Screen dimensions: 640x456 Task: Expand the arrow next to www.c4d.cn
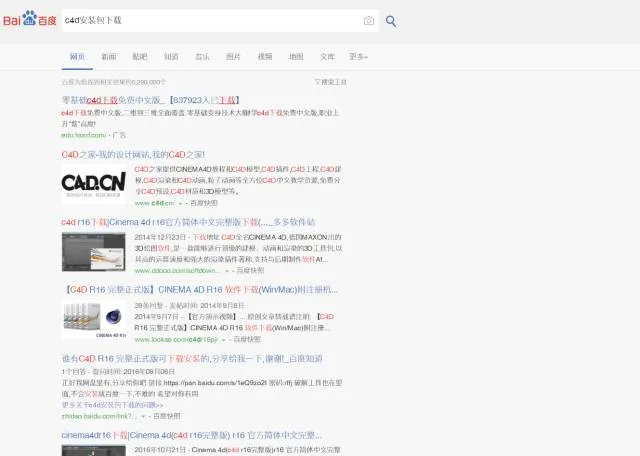[x=180, y=203]
